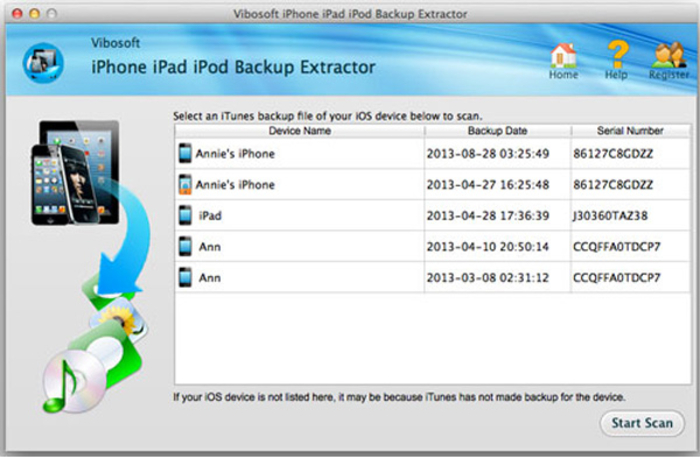Click backup date 2013-08-28 03:25:49
This screenshot has width=700, height=459.
pyautogui.click(x=488, y=154)
